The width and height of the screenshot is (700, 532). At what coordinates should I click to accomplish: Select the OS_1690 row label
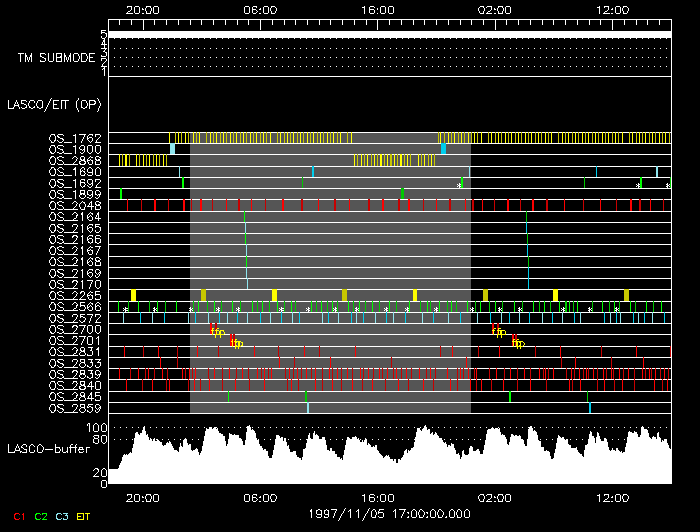(75, 172)
